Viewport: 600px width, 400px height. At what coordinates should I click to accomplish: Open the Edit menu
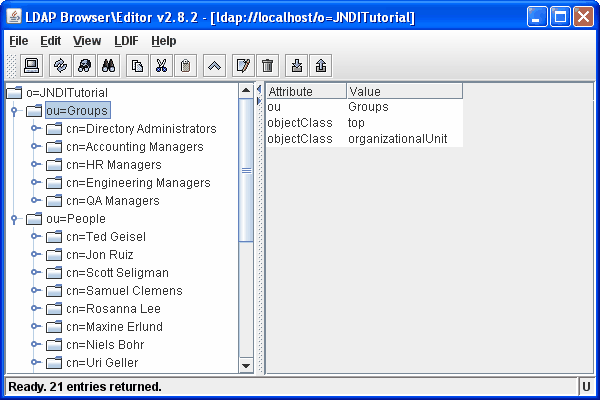(x=51, y=41)
